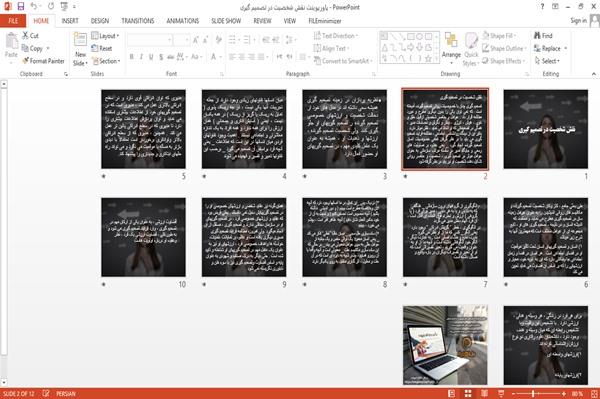Select slide 5 thumbnail

pos(143,129)
